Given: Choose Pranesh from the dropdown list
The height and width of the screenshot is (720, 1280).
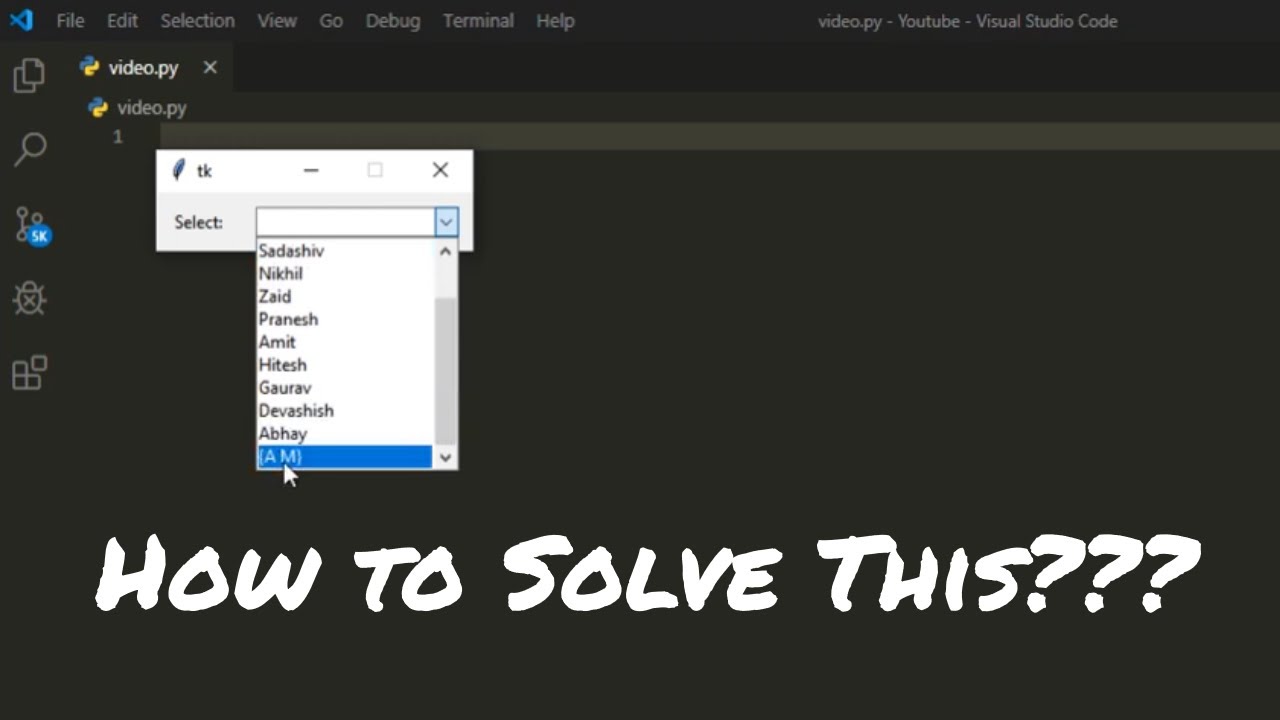Looking at the screenshot, I should coord(344,320).
